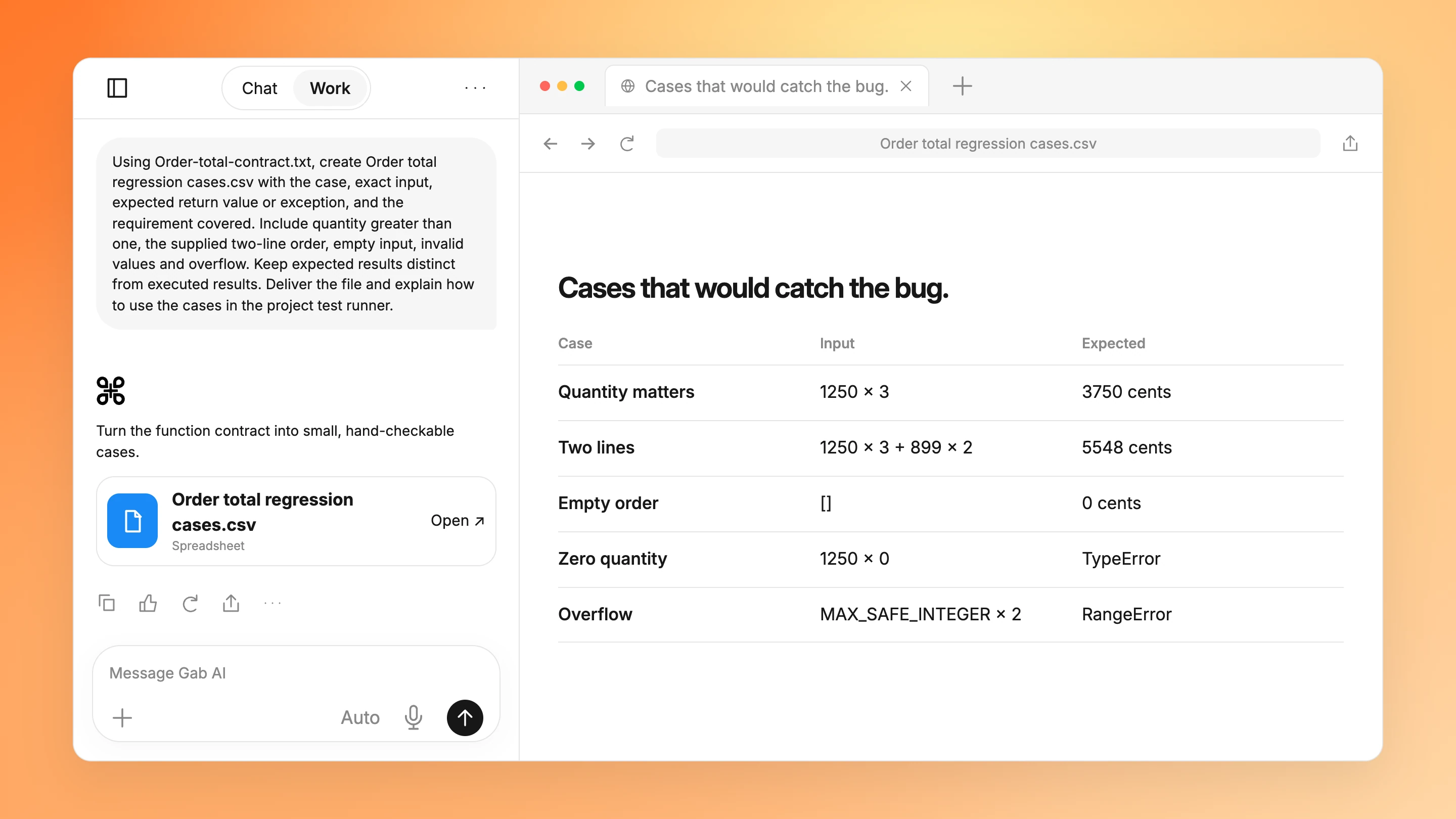
Task: Regenerate the assistant response
Action: 190,603
